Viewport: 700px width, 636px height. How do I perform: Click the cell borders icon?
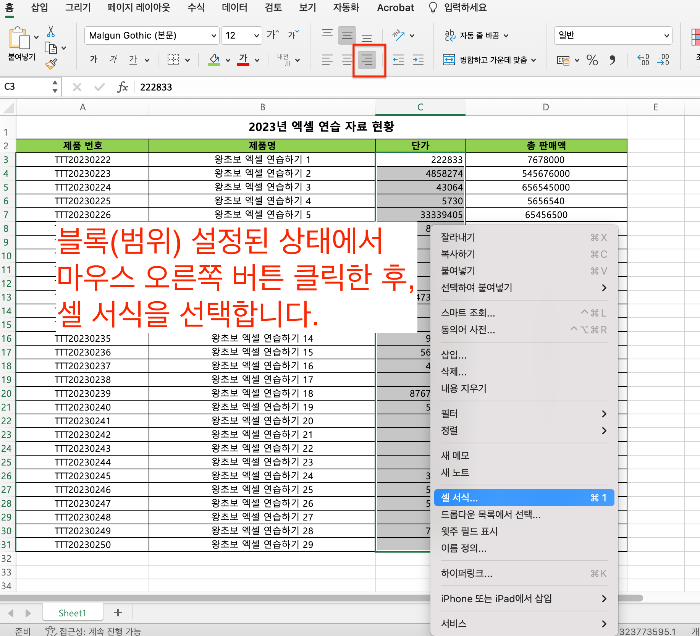(x=173, y=59)
